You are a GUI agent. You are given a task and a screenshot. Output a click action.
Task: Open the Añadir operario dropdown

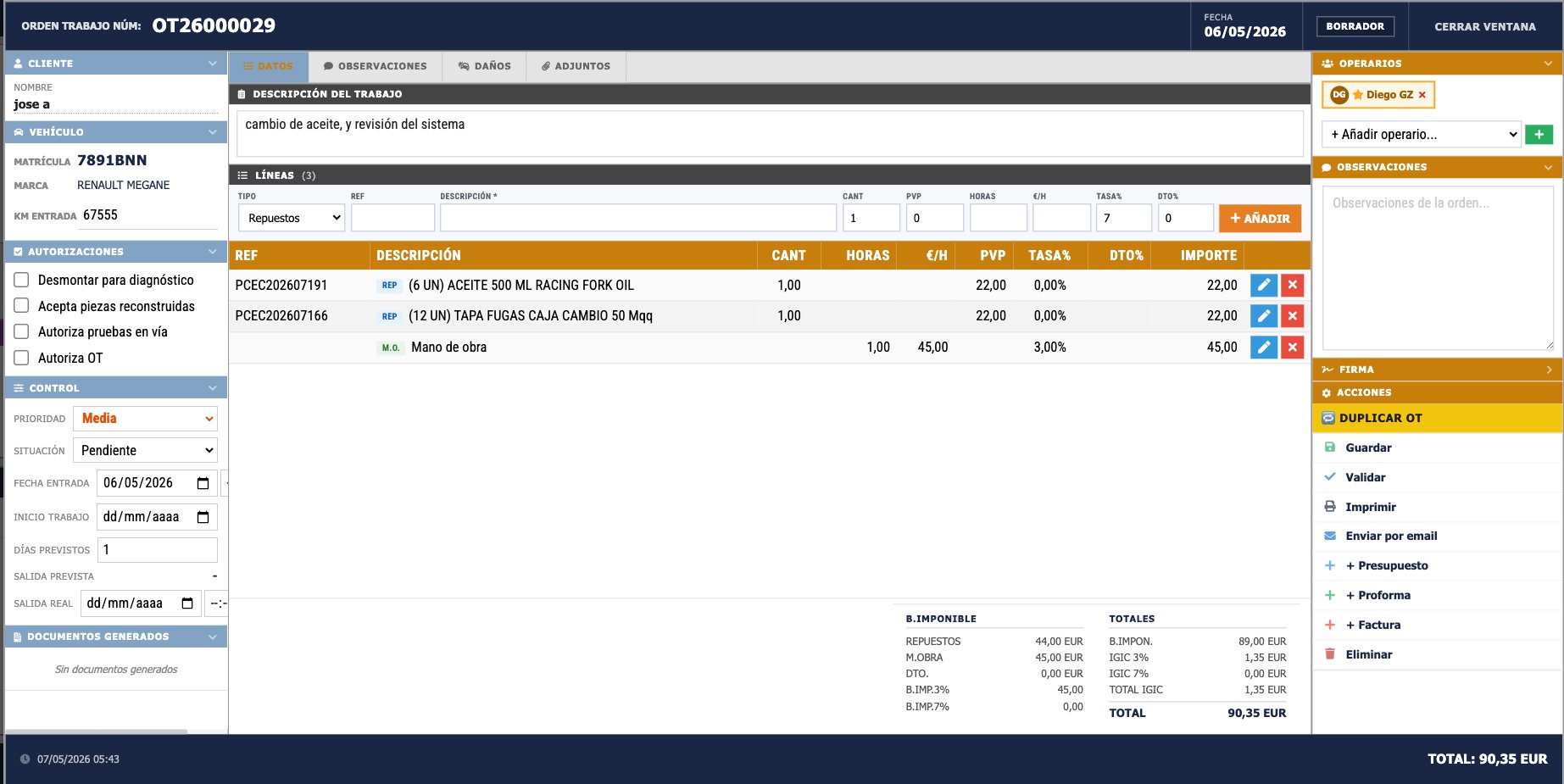[1421, 134]
